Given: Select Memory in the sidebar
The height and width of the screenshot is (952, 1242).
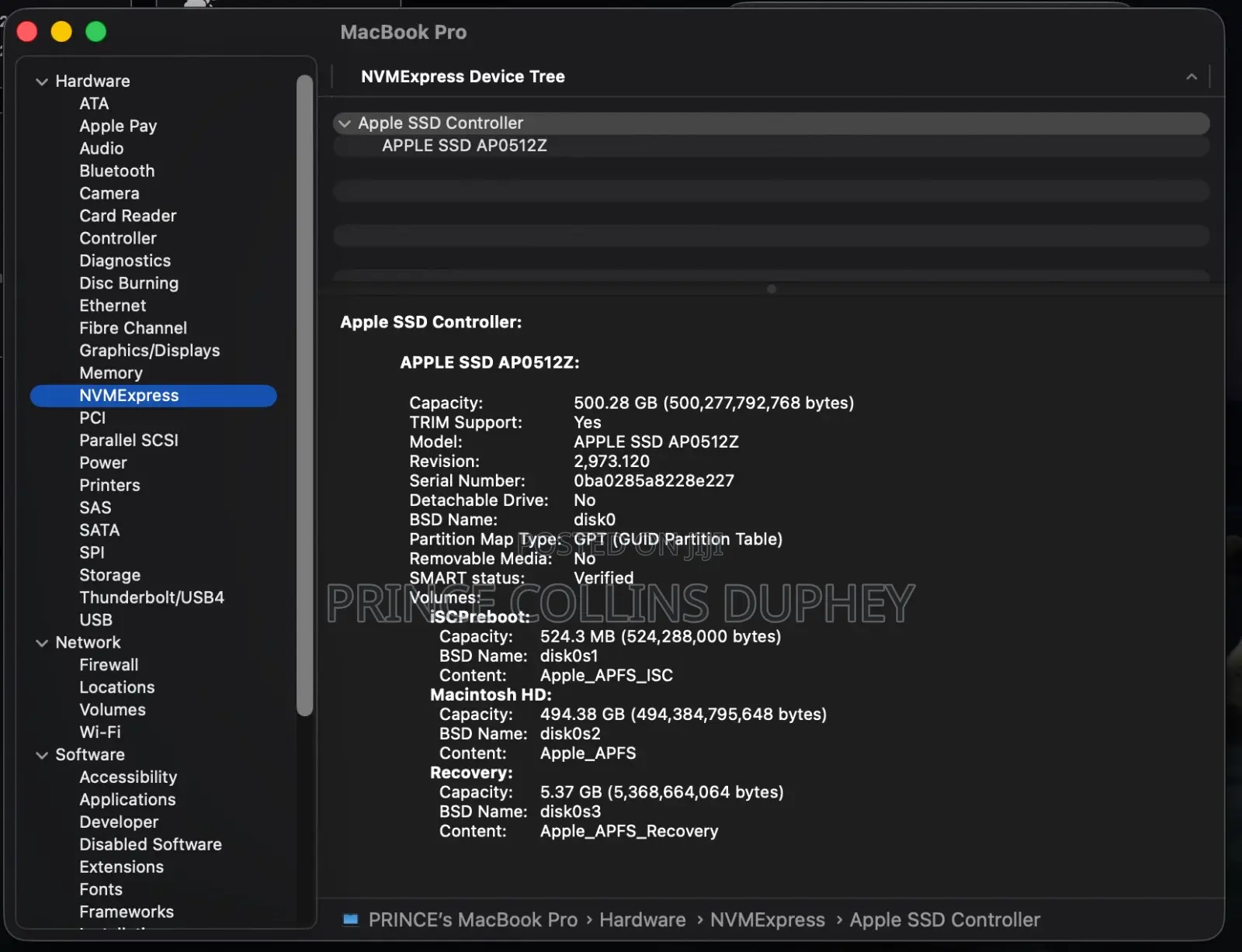Looking at the screenshot, I should point(110,373).
